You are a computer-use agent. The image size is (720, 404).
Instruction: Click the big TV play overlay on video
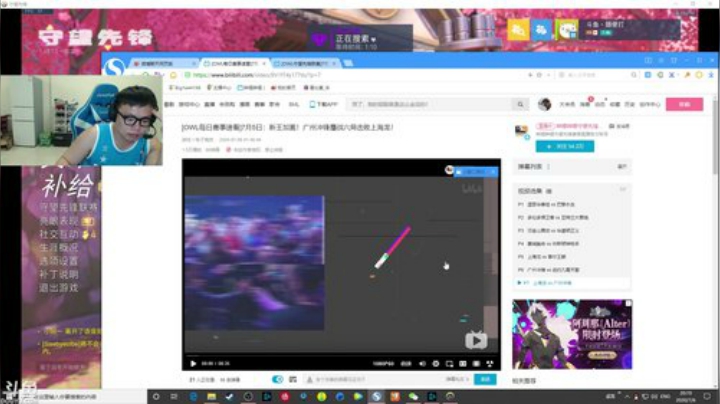tap(476, 340)
